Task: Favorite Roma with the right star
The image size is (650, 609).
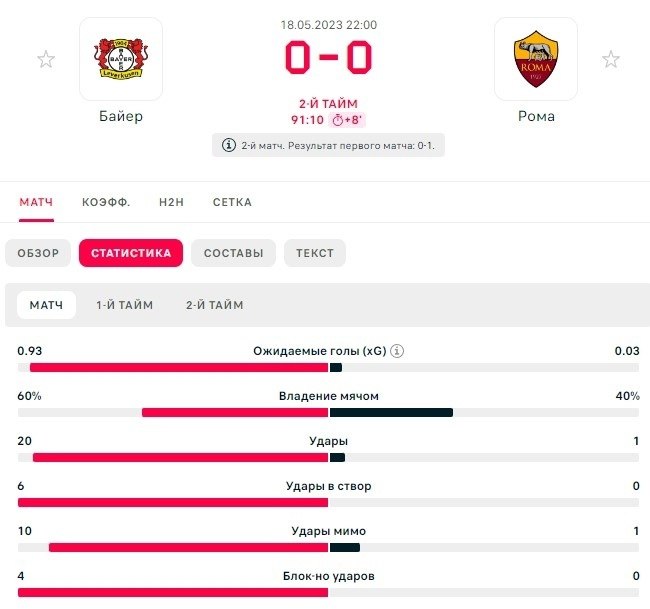Action: point(611,60)
